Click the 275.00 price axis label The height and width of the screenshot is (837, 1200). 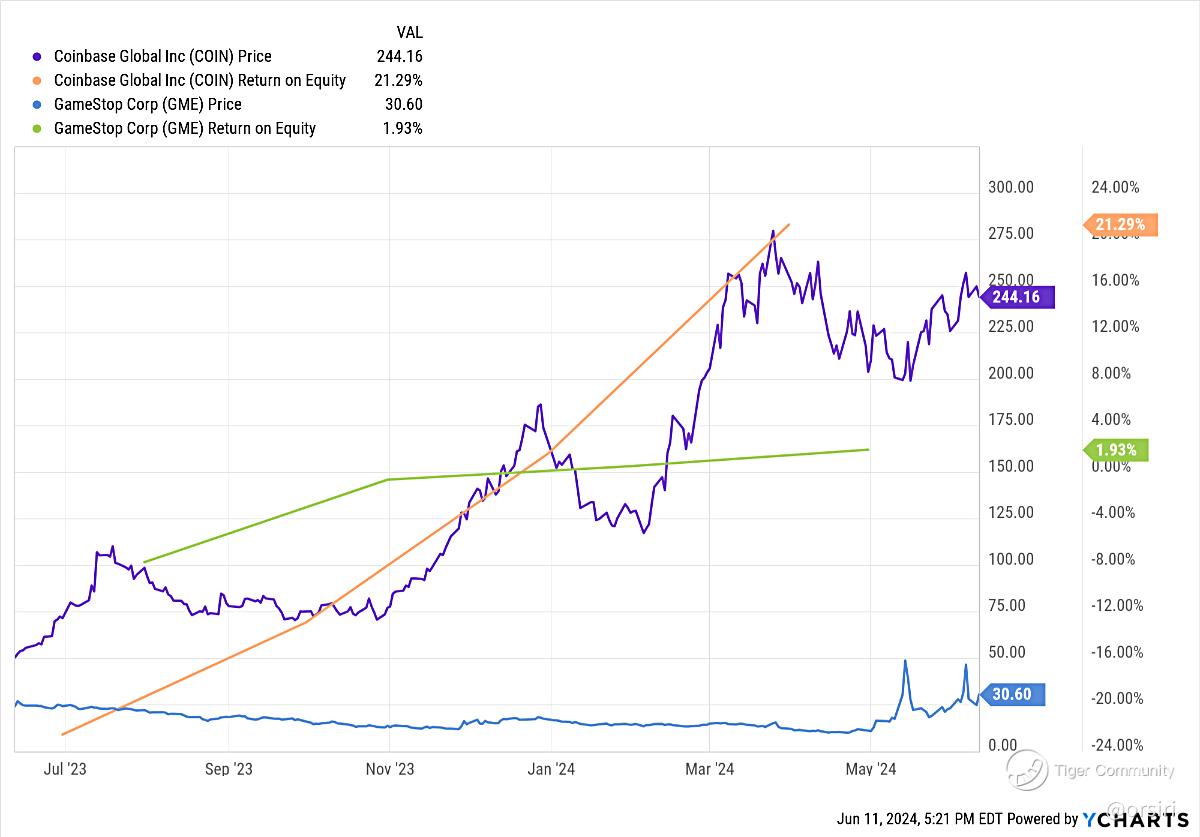click(x=1013, y=234)
